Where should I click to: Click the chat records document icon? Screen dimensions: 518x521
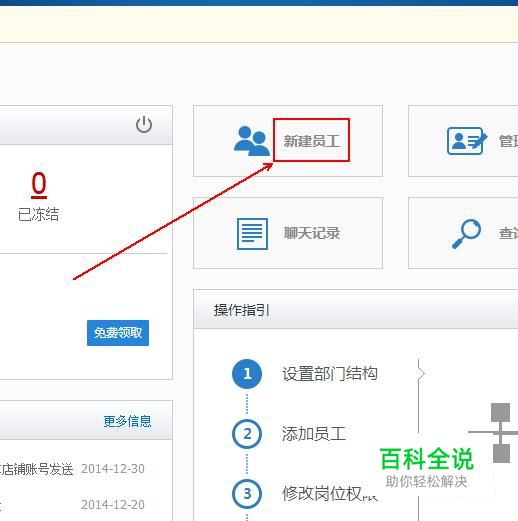pos(252,233)
